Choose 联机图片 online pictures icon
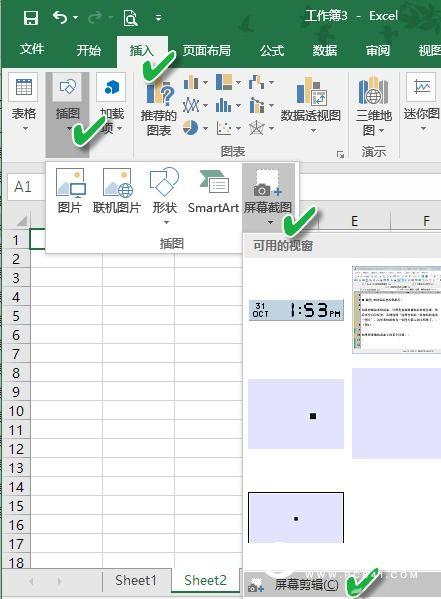441x599 pixels. tap(117, 191)
